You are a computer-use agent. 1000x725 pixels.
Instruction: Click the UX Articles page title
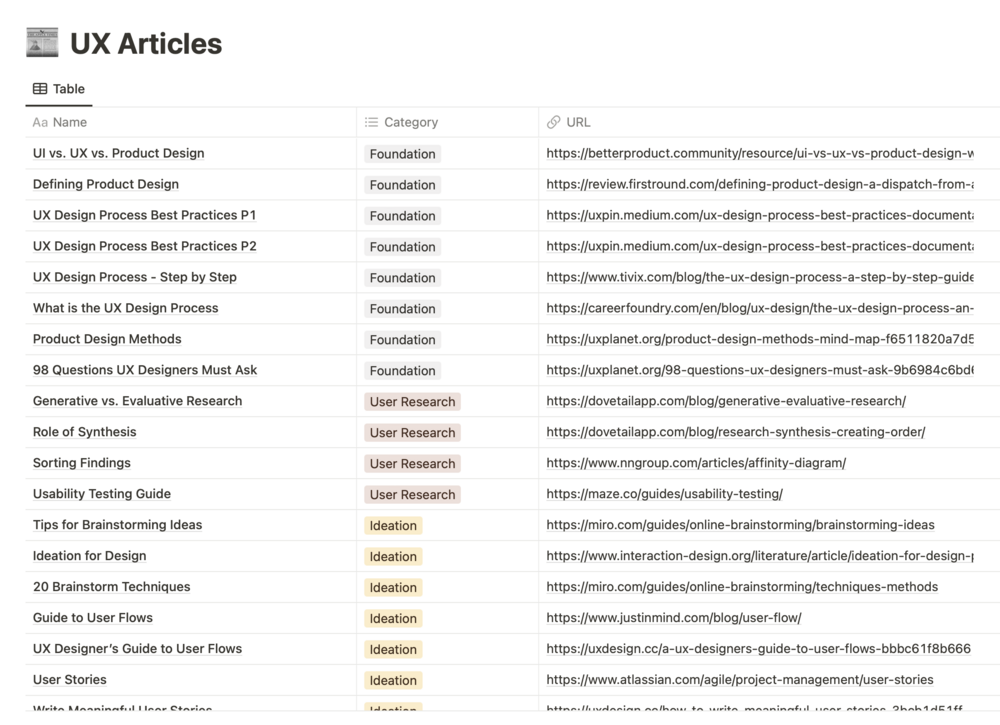(146, 43)
